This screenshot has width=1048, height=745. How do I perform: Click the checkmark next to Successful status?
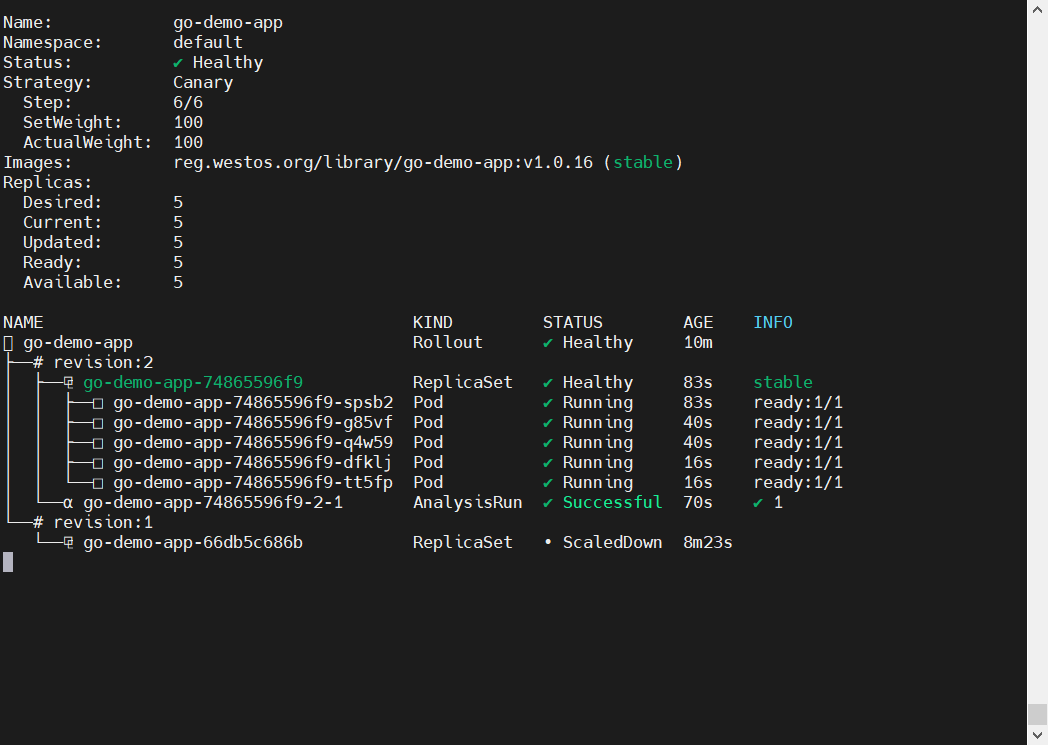[548, 503]
